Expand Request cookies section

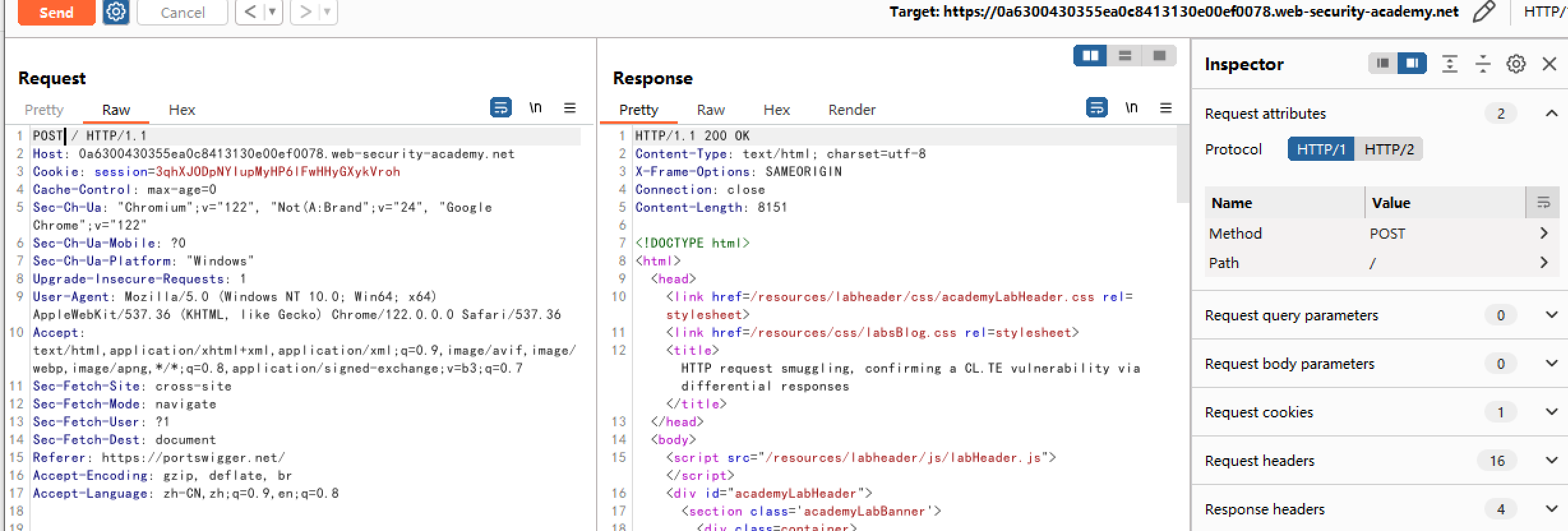1551,412
